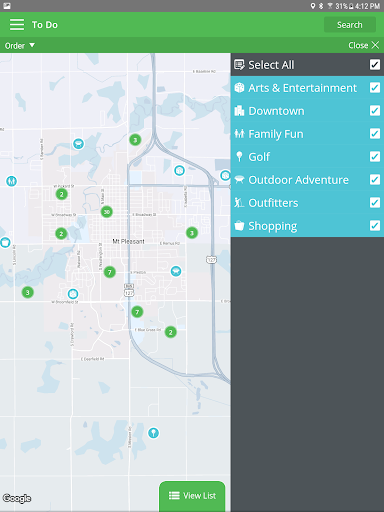Select the Golf category label
Viewport: 384px width, 512px height.
259,157
